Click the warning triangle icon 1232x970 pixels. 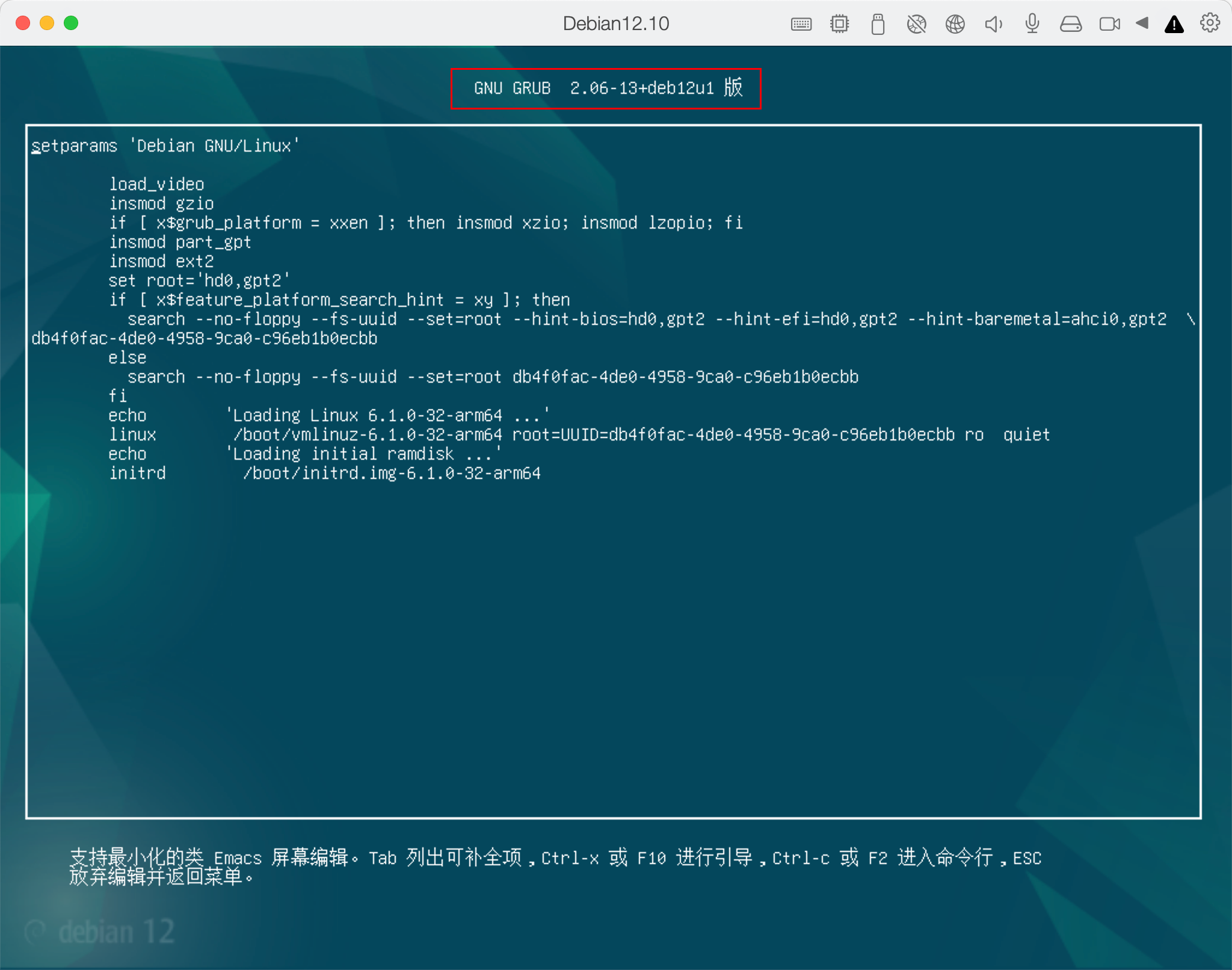point(1174,24)
